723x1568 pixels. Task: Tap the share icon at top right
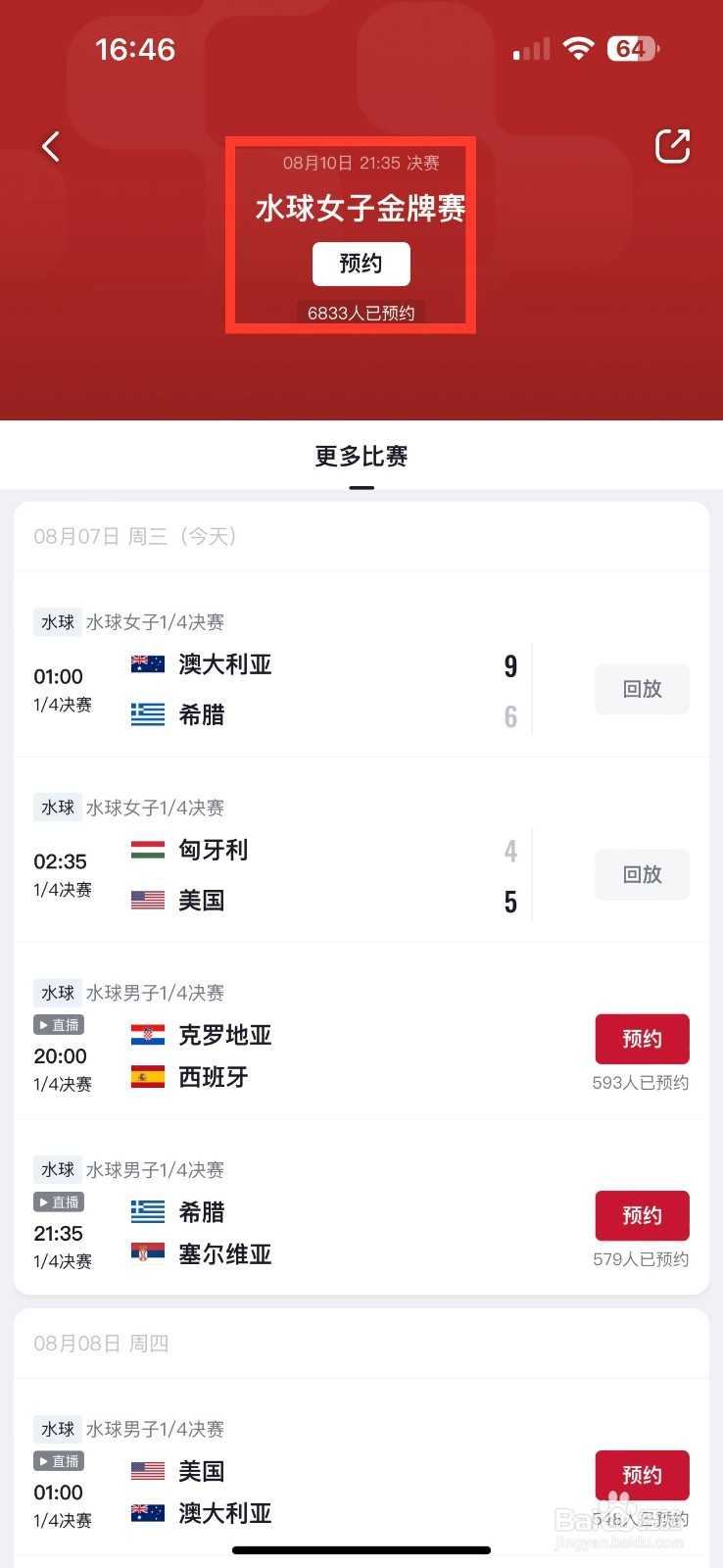tap(672, 146)
